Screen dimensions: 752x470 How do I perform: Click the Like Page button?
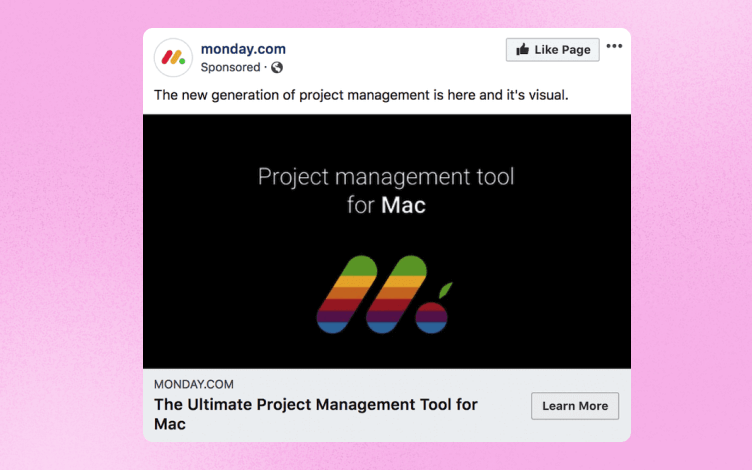click(x=552, y=49)
